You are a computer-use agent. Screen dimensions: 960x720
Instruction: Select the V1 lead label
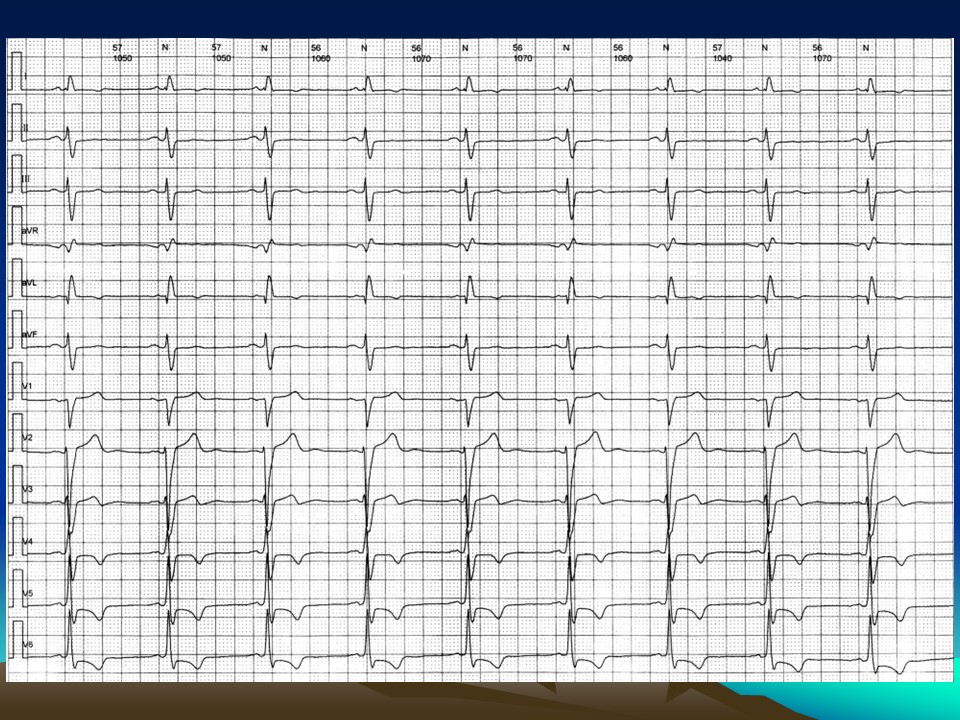click(x=27, y=385)
